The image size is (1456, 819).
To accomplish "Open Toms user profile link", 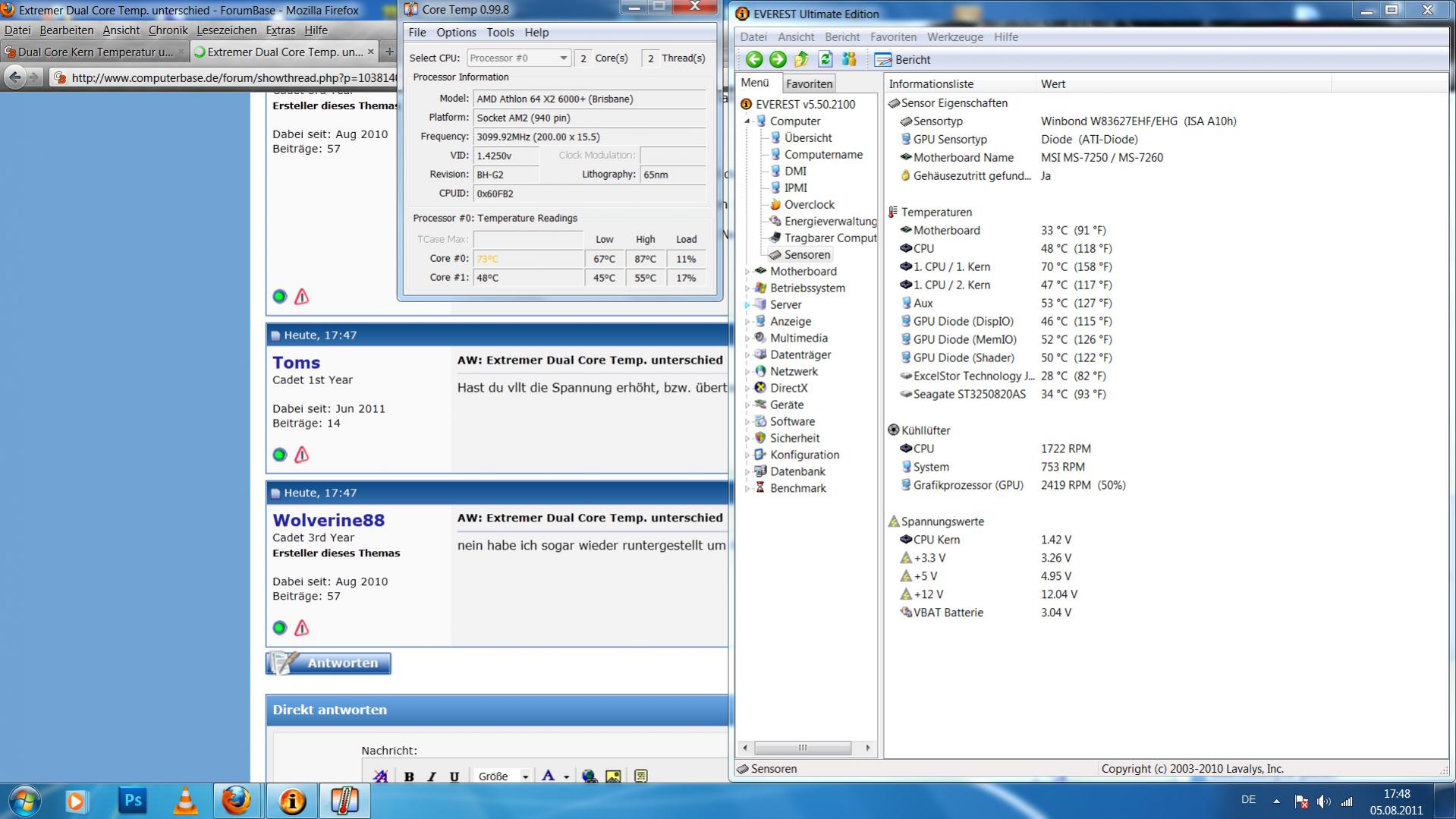I will (x=296, y=363).
